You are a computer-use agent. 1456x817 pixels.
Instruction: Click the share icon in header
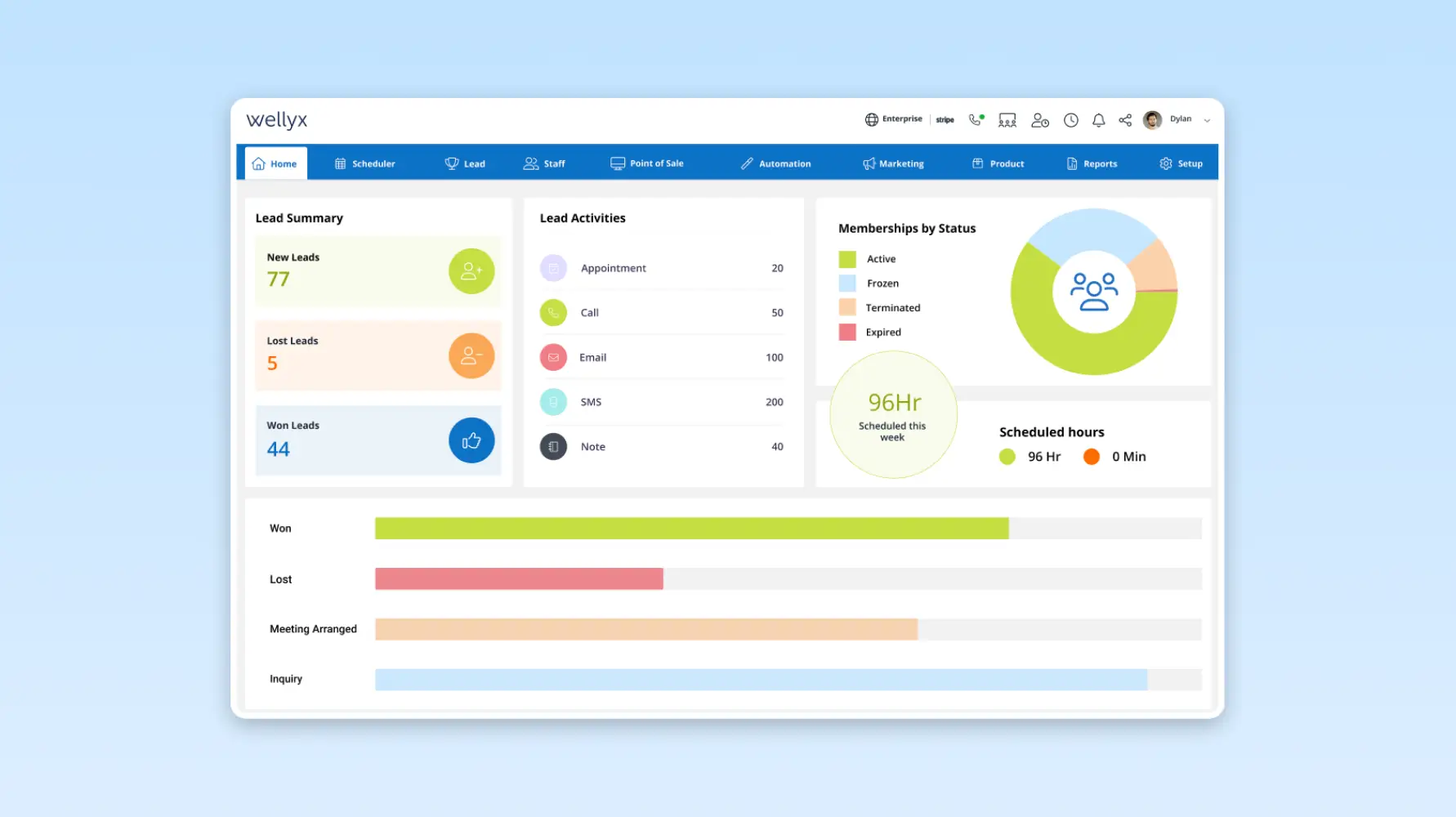click(x=1125, y=120)
